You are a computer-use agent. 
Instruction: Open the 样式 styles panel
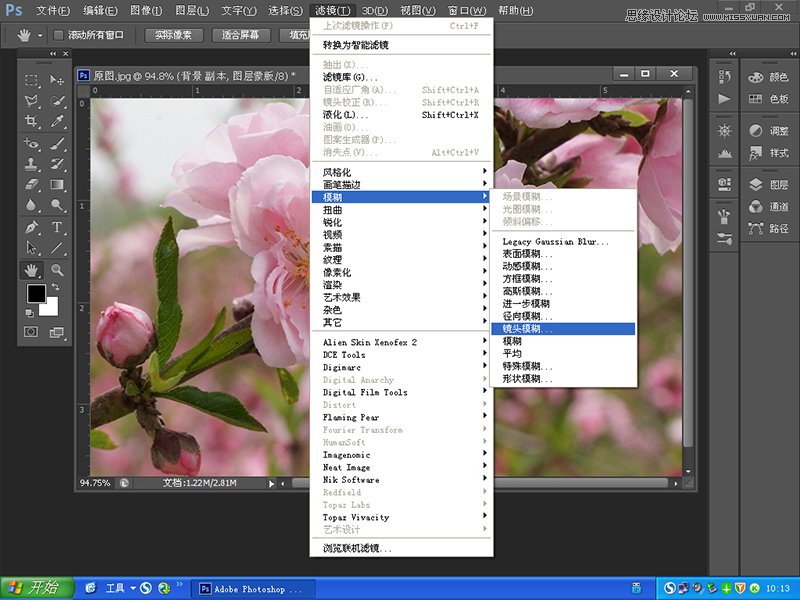point(768,153)
